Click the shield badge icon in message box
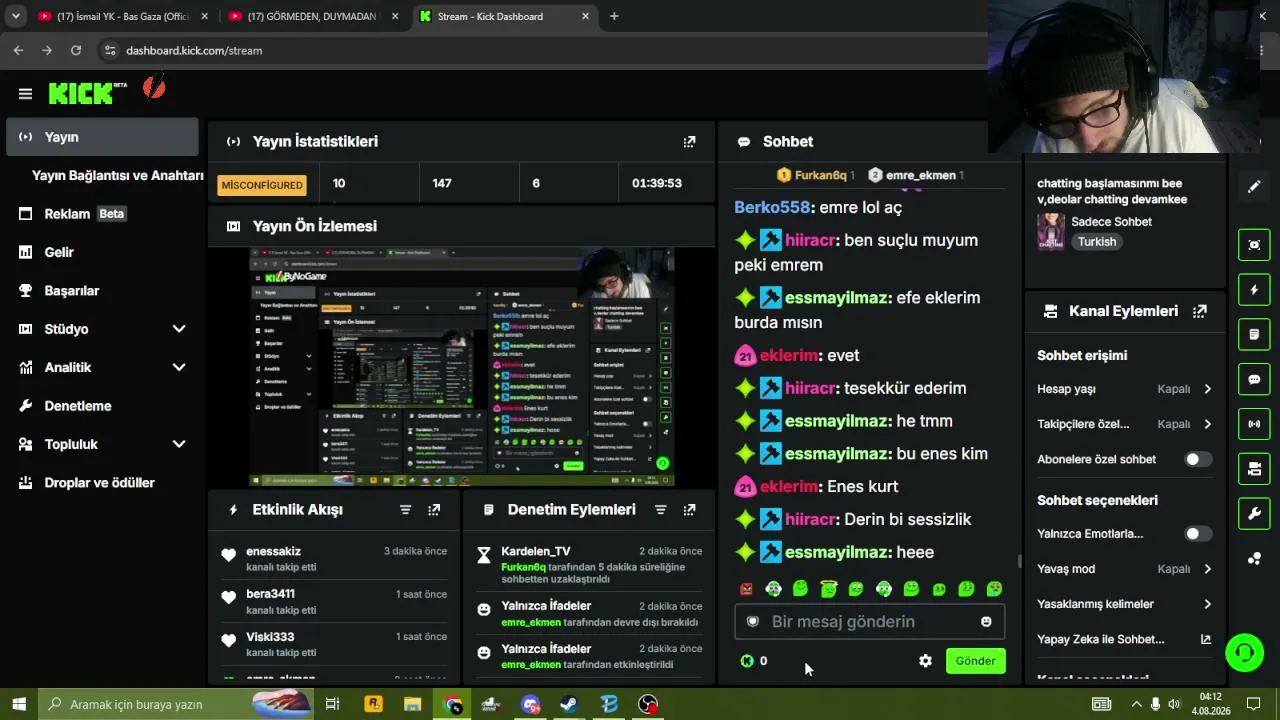The height and width of the screenshot is (720, 1280). [753, 622]
